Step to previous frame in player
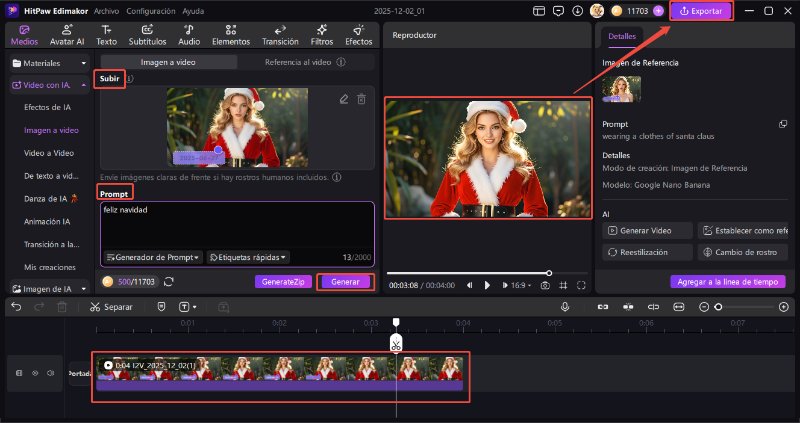Image resolution: width=800 pixels, height=423 pixels. (x=469, y=285)
